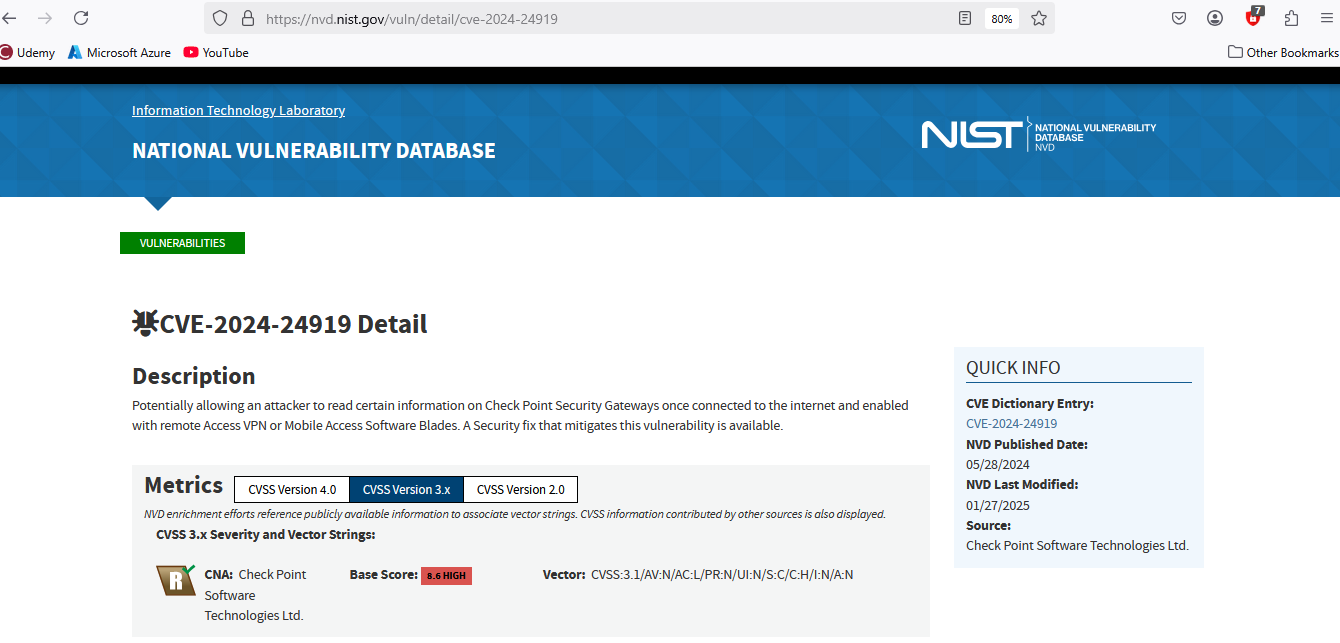Open the YouTube bookmark
The width and height of the screenshot is (1340, 643).
[216, 52]
